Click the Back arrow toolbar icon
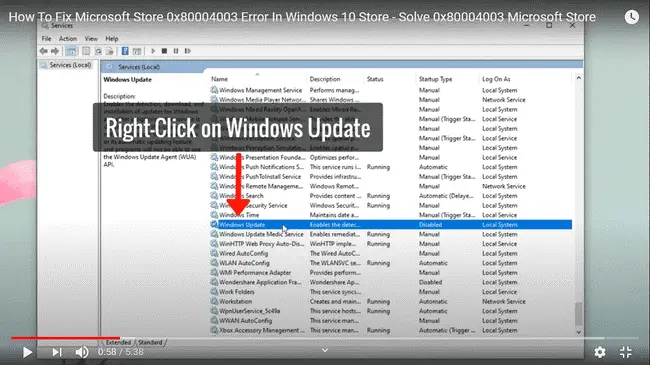The height and width of the screenshot is (365, 650). 44,51
